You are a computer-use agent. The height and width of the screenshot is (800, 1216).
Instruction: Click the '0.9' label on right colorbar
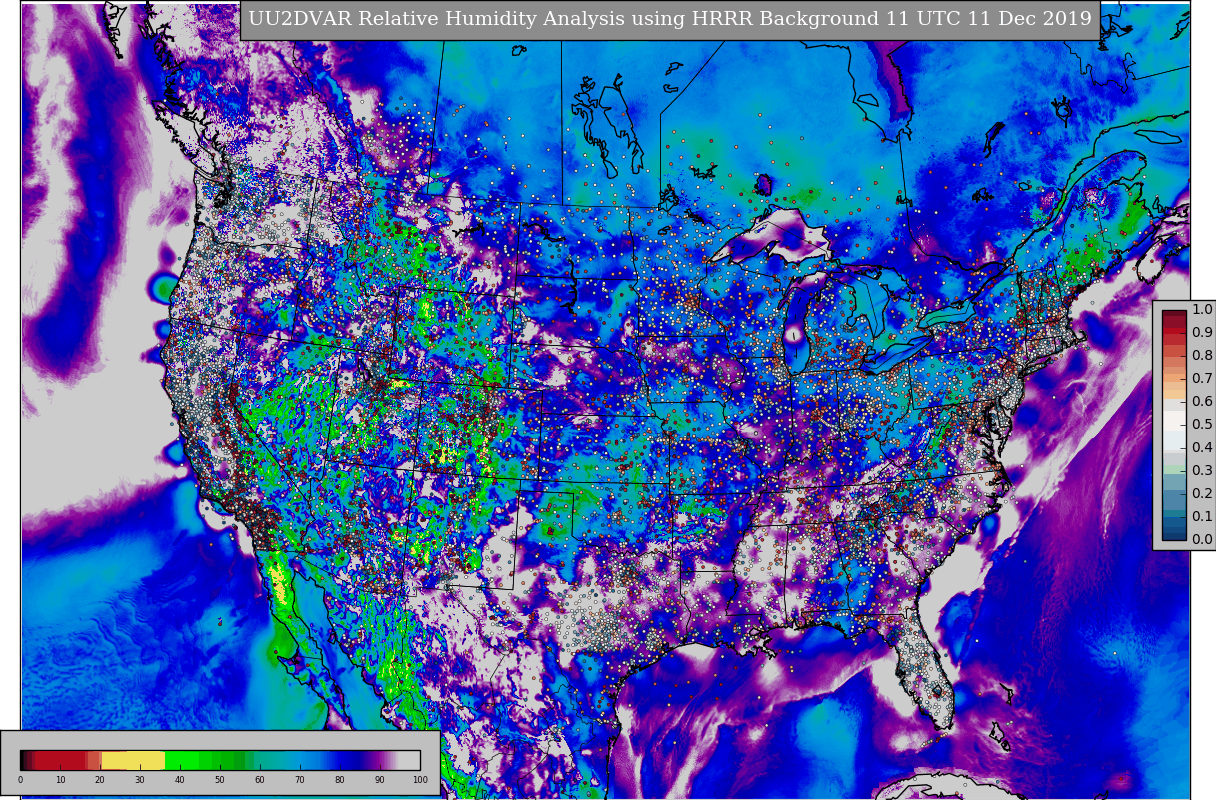coord(1202,333)
